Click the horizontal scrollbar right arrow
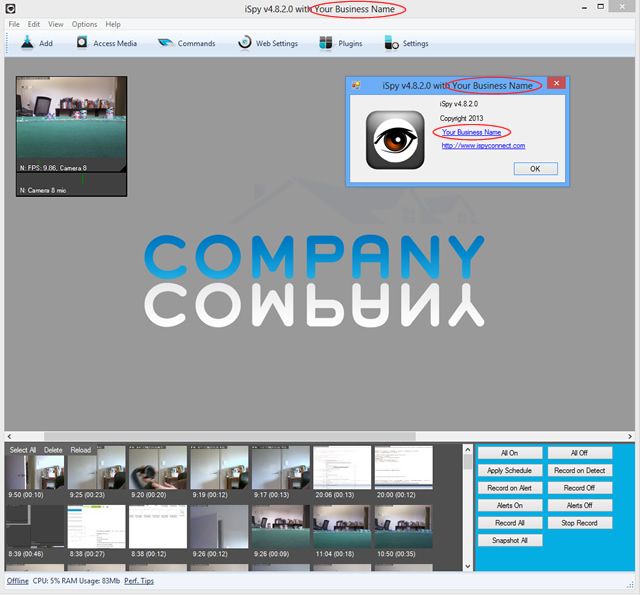Image resolution: width=640 pixels, height=595 pixels. click(x=630, y=436)
